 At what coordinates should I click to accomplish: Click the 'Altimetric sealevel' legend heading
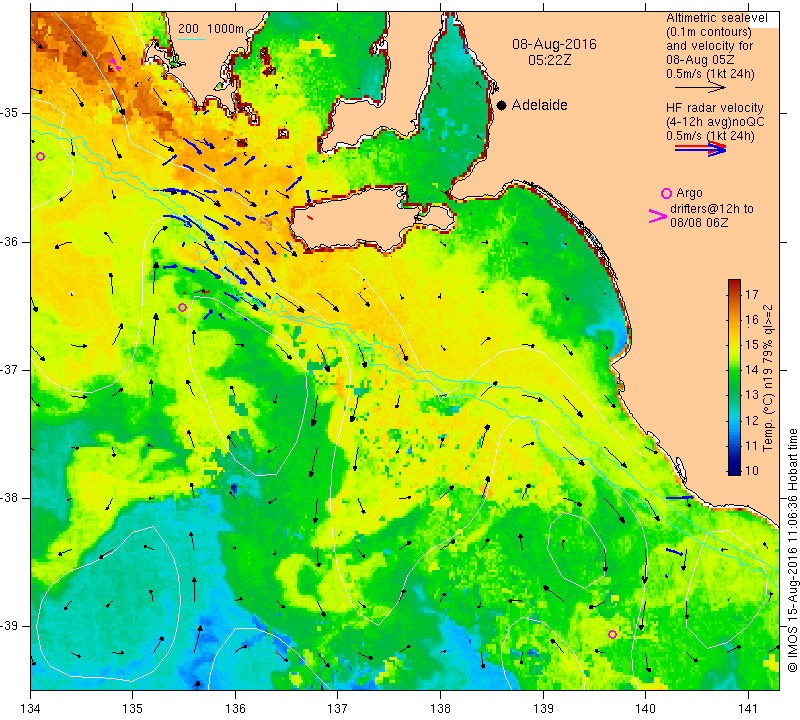(x=716, y=18)
